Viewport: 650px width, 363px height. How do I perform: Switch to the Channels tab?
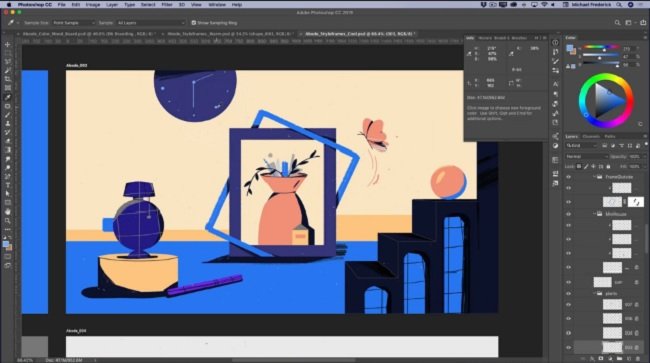pyautogui.click(x=591, y=136)
